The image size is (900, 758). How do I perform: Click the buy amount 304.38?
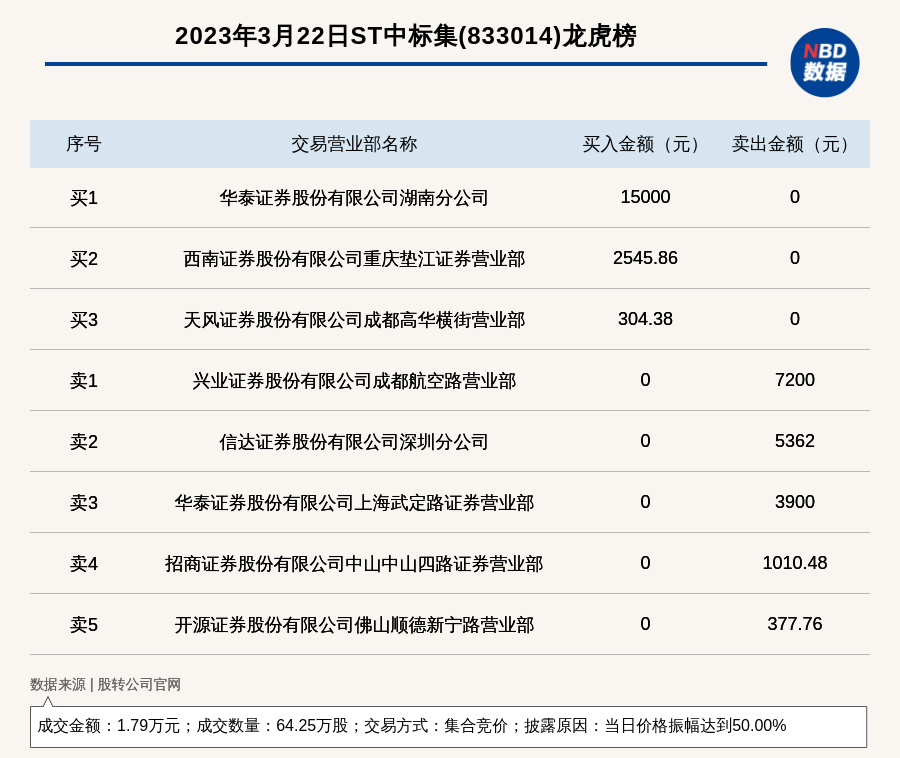645,318
